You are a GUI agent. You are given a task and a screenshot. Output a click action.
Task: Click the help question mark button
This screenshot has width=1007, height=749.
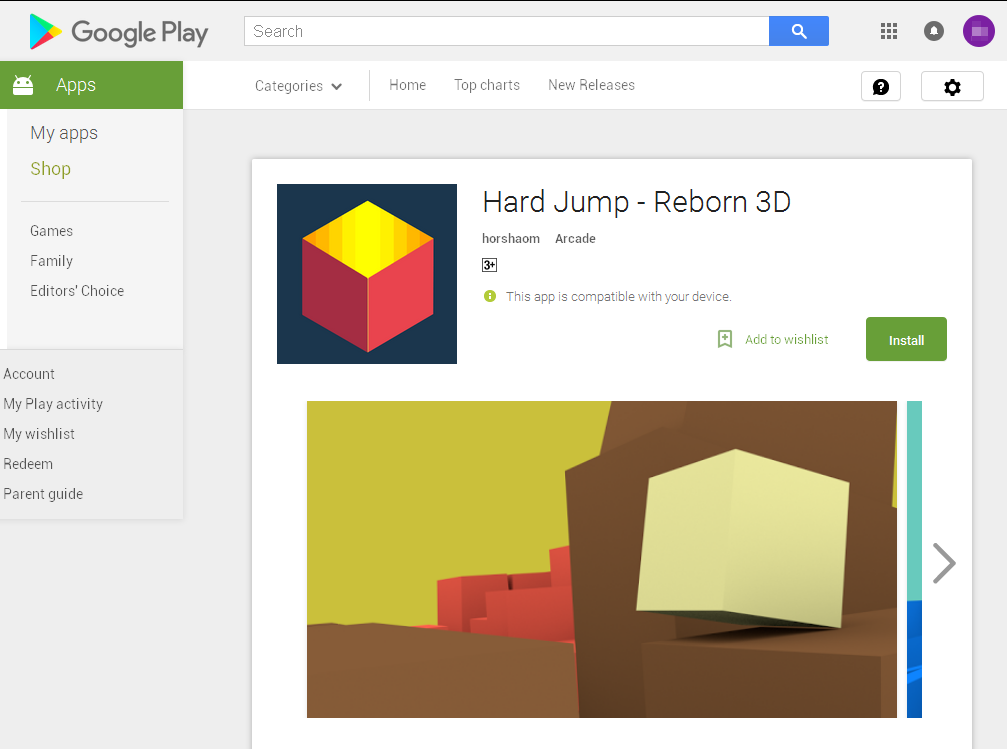click(x=881, y=87)
